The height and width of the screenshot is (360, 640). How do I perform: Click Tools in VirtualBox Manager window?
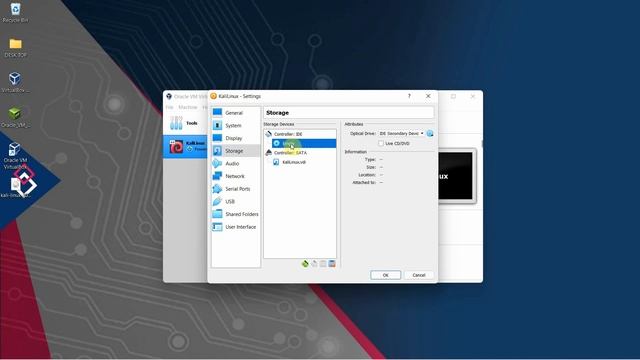[185, 123]
